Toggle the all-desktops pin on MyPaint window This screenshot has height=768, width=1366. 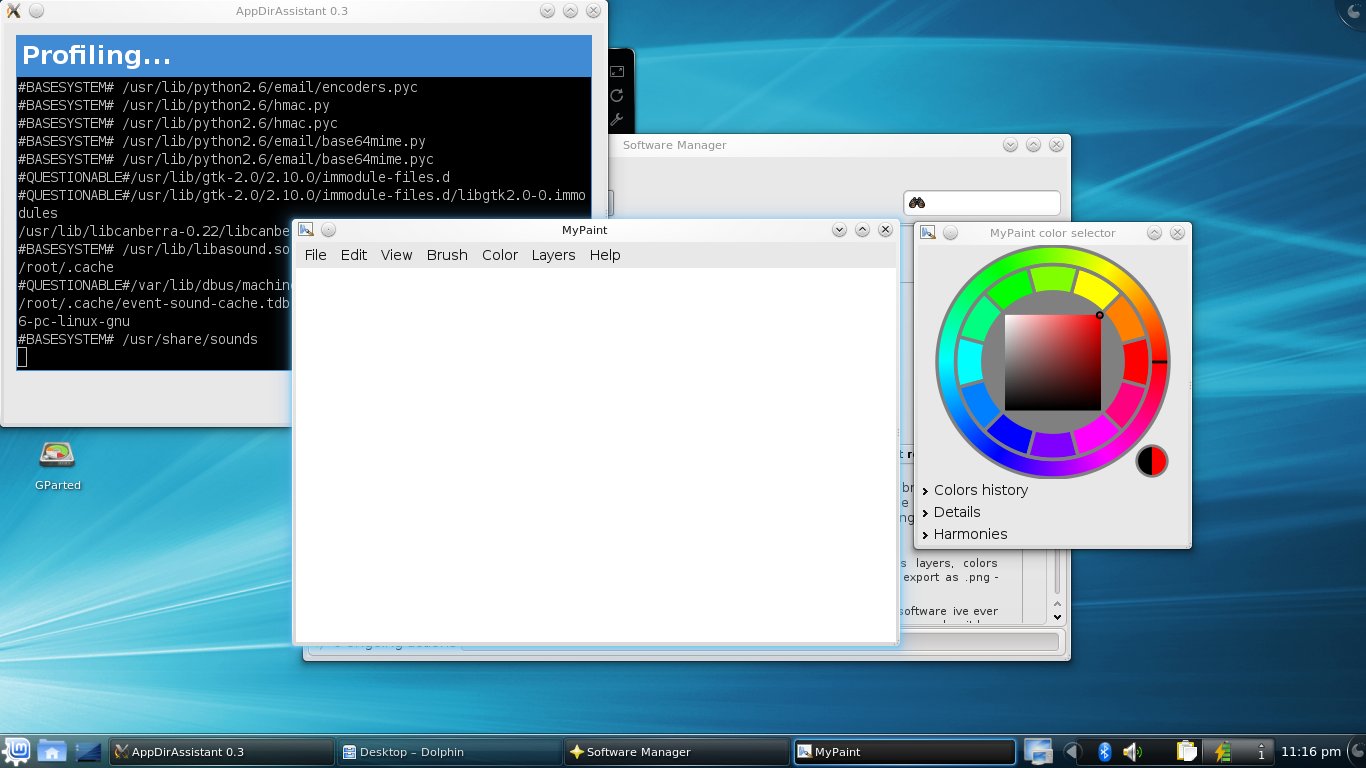point(328,230)
